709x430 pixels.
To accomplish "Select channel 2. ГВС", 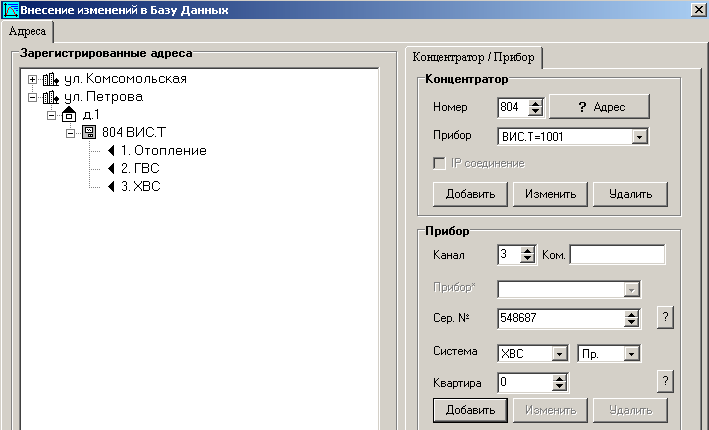I will (x=140, y=169).
